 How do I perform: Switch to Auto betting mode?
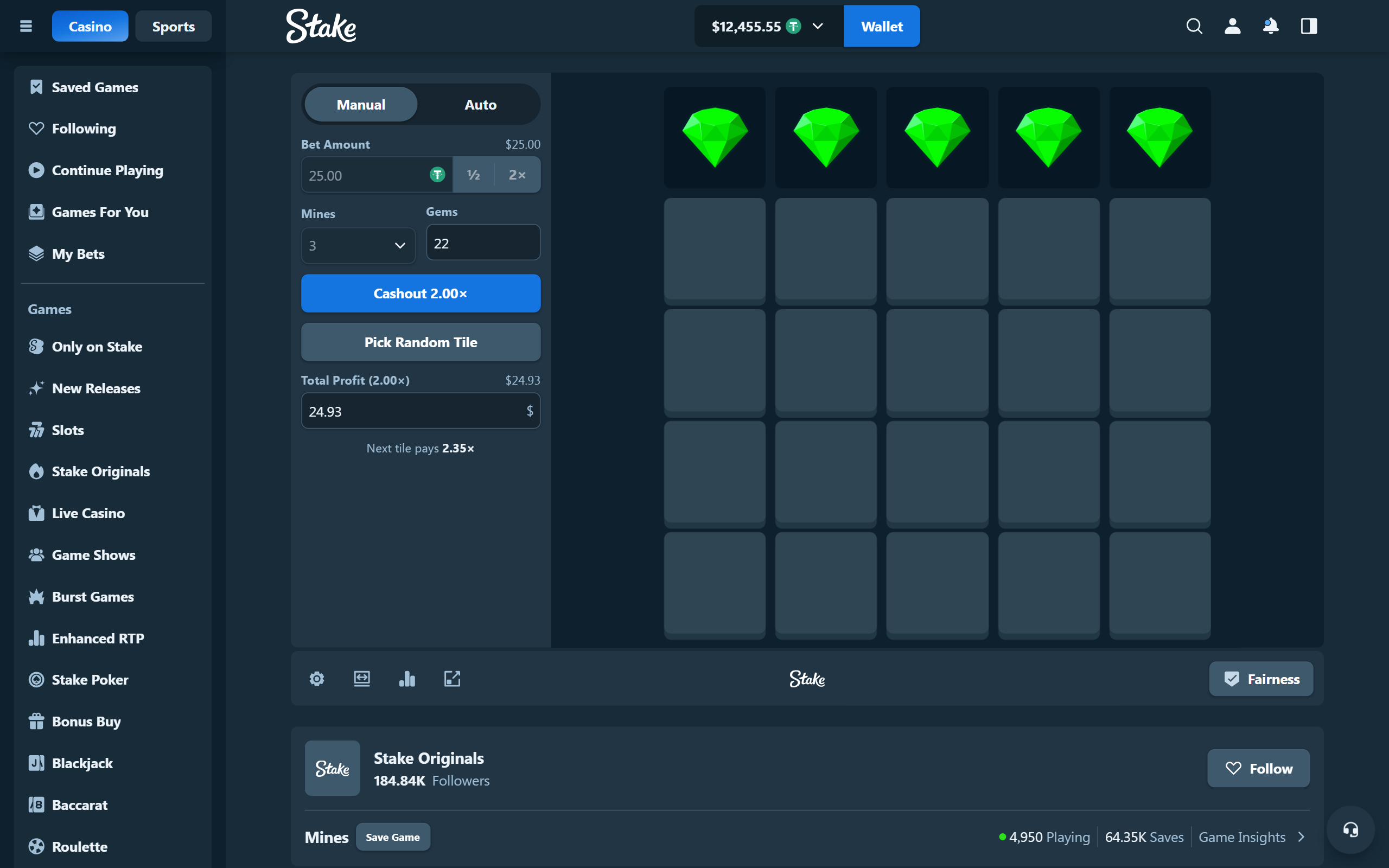click(x=480, y=105)
